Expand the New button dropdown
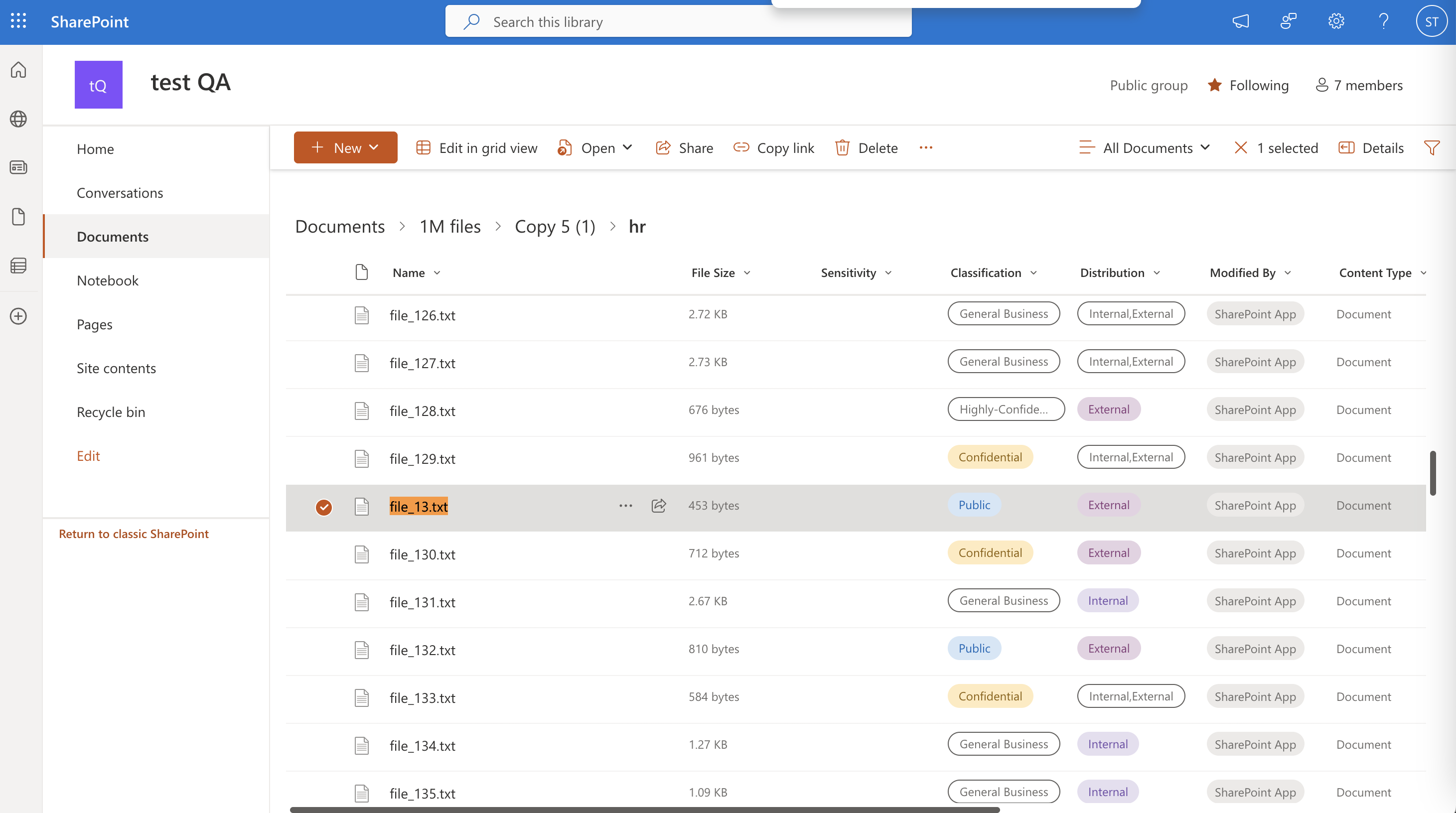1456x813 pixels. click(345, 148)
